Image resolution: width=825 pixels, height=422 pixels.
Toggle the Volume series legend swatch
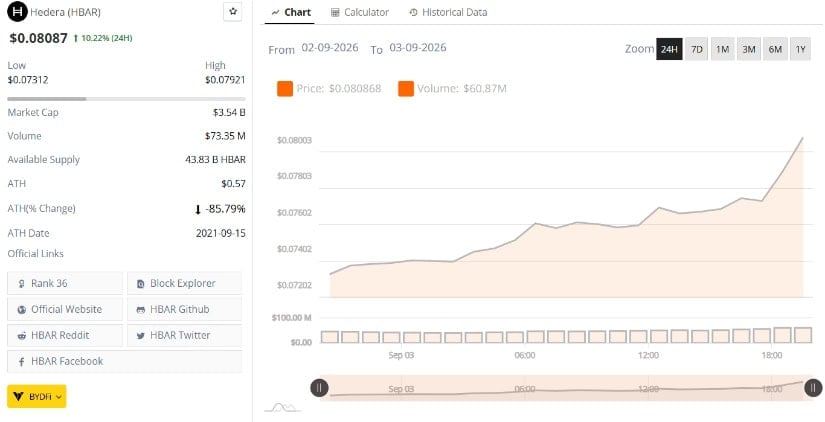click(406, 89)
